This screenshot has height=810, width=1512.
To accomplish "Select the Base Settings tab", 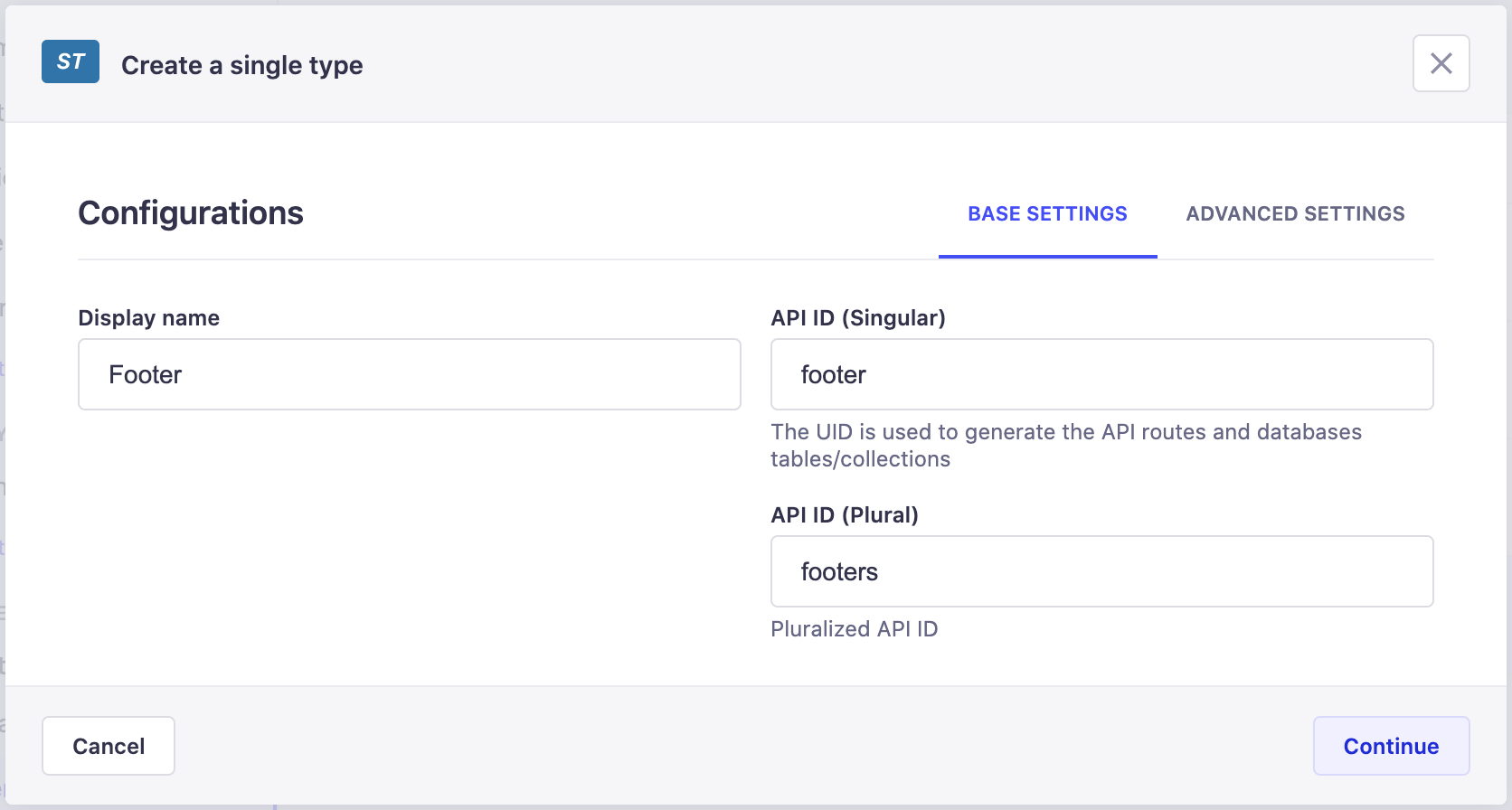I will [1047, 214].
